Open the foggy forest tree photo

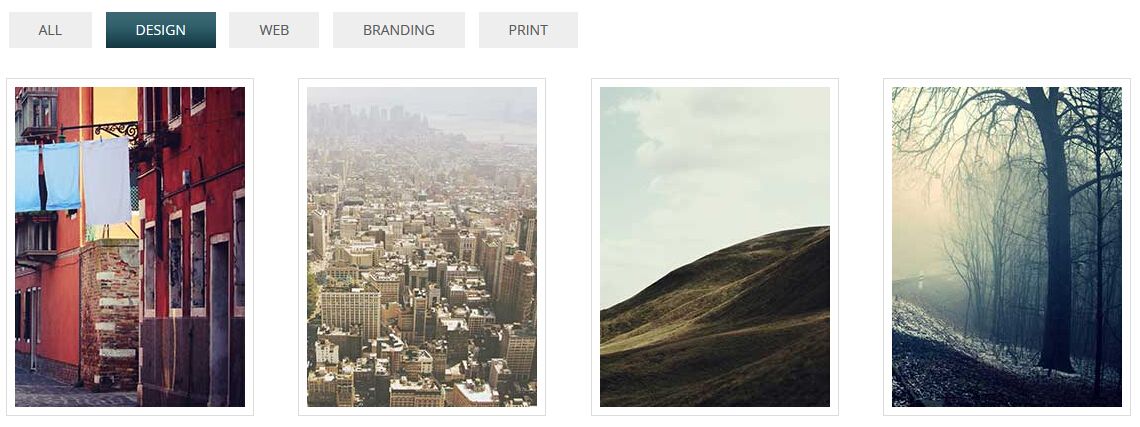(x=1007, y=247)
